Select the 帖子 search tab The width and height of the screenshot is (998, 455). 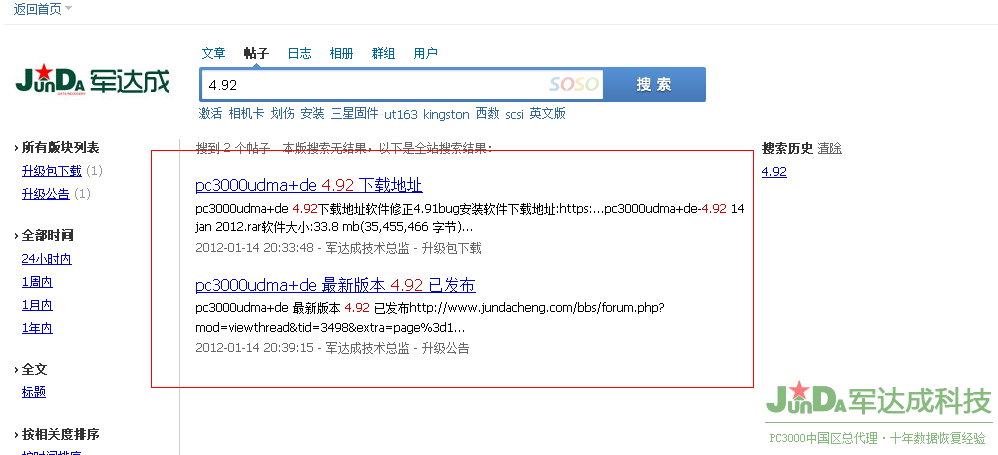click(256, 53)
